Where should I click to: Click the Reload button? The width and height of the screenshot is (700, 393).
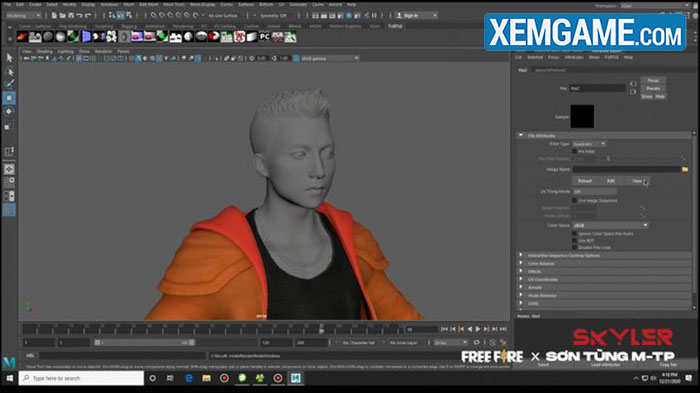585,181
